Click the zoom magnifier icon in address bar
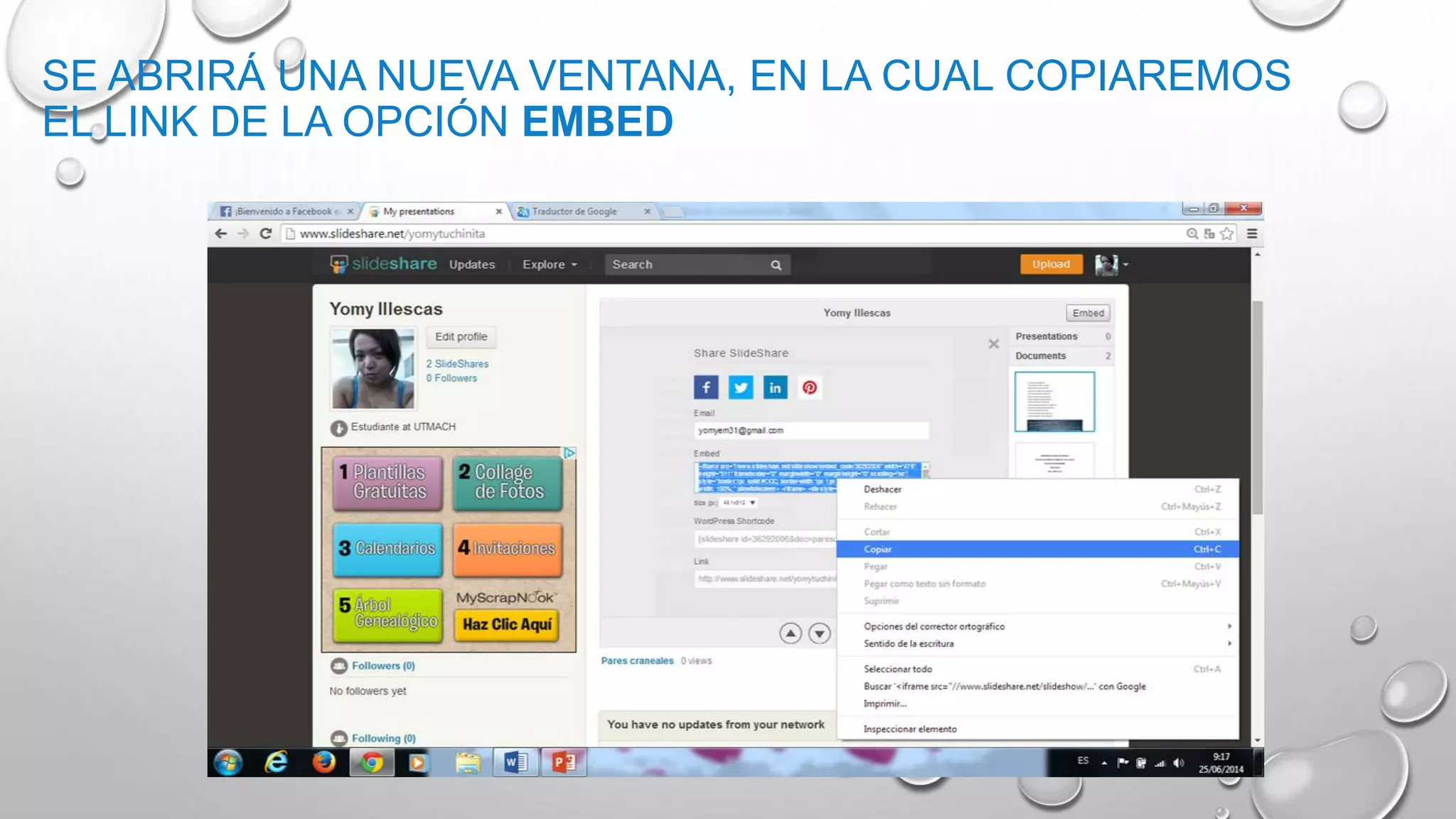The height and width of the screenshot is (819, 1456). coord(1192,233)
